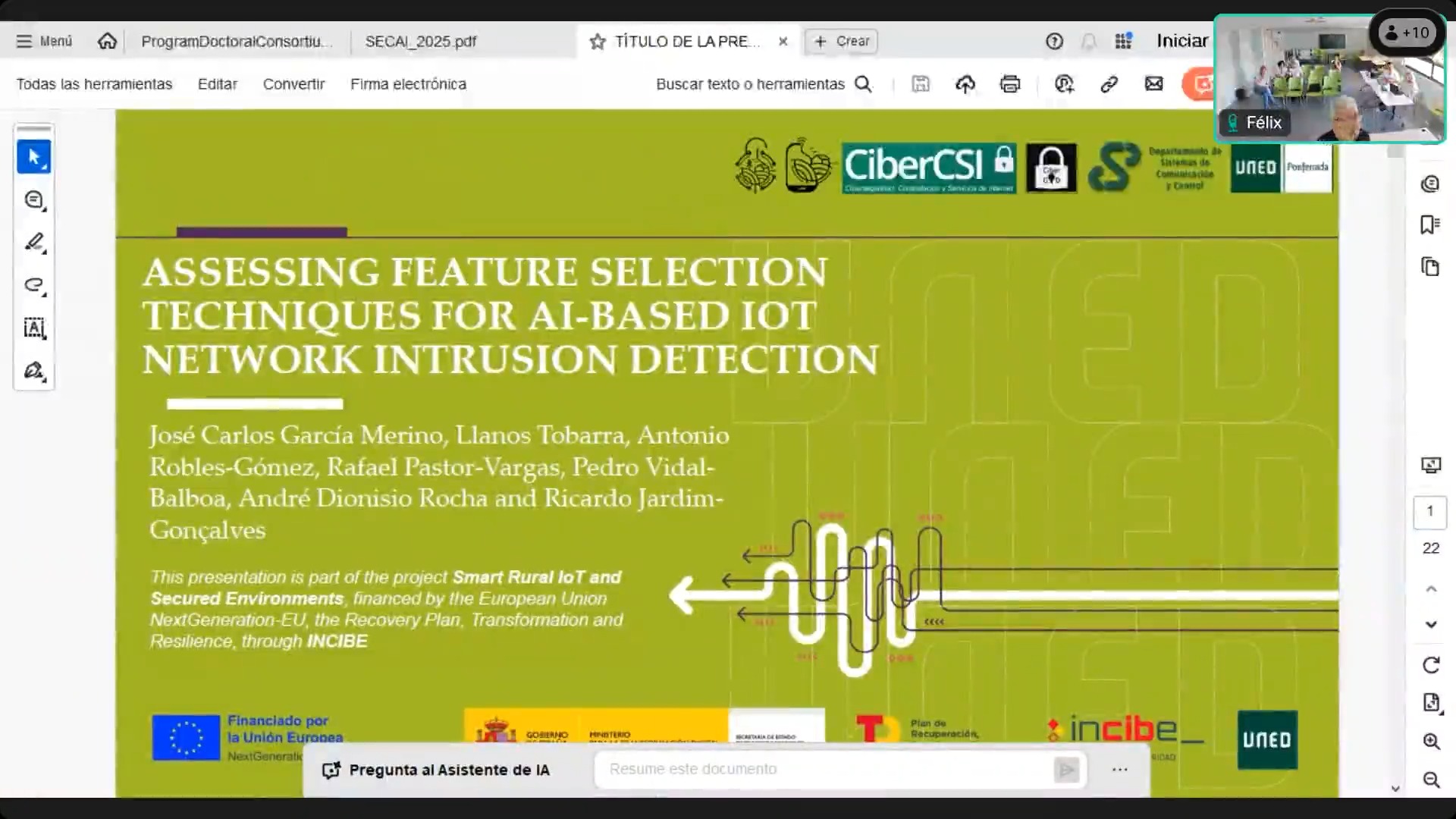Click Pregunta al Asistente de IA
Viewport: 1456px width, 819px height.
pyautogui.click(x=436, y=770)
